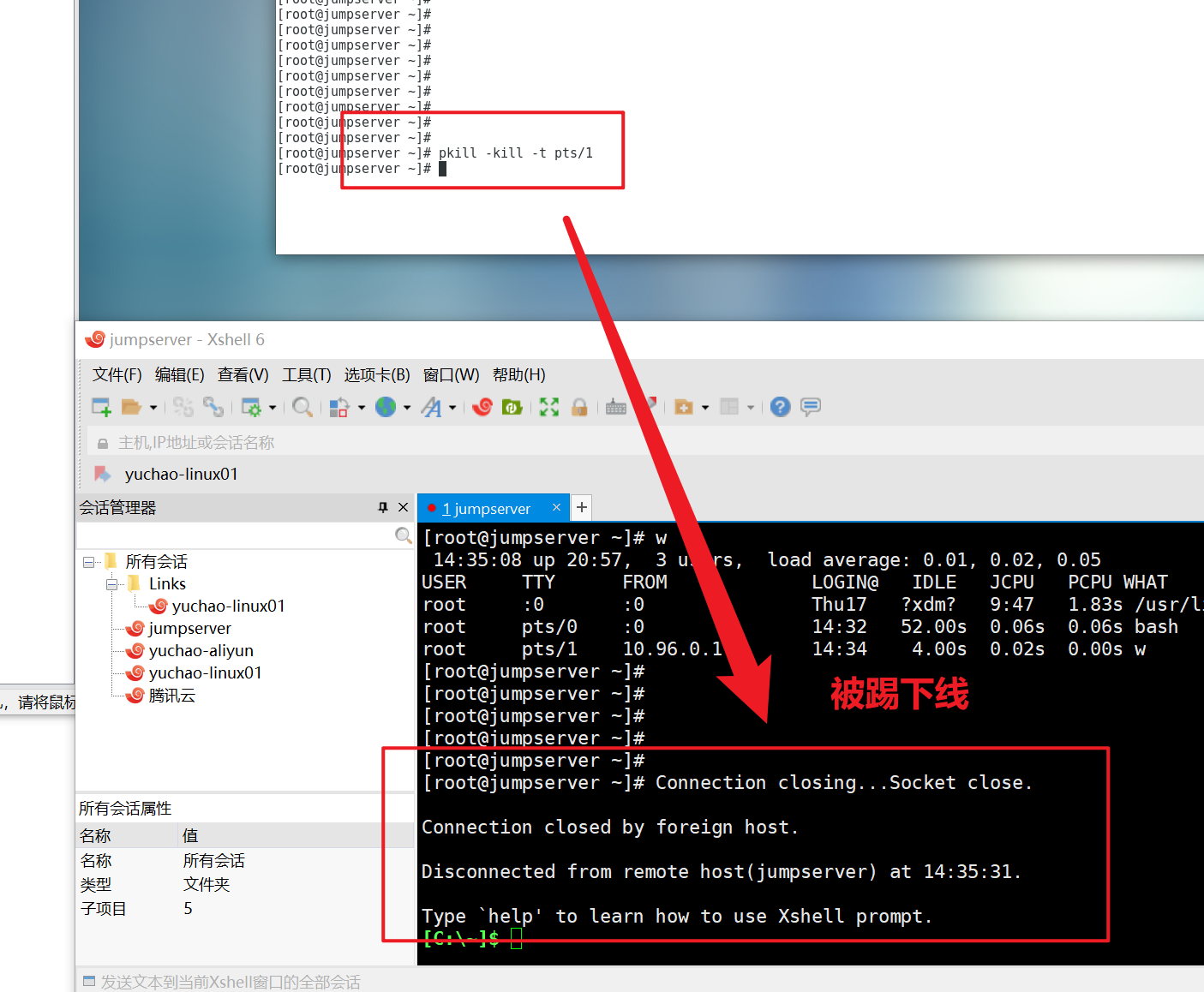Open Help via blue question mark icon
The height and width of the screenshot is (992, 1204).
coord(780,407)
